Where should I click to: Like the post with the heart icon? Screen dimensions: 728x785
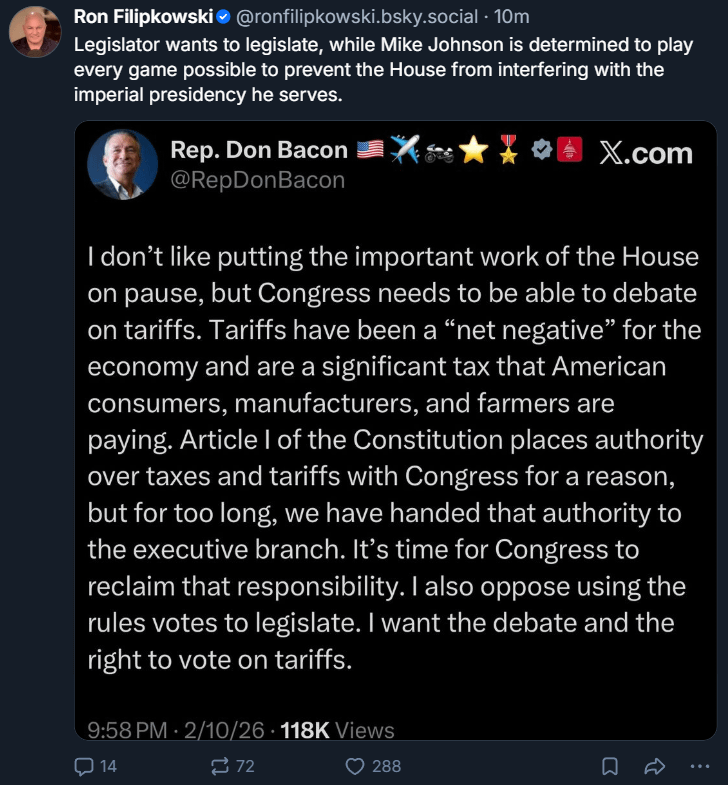(x=354, y=766)
